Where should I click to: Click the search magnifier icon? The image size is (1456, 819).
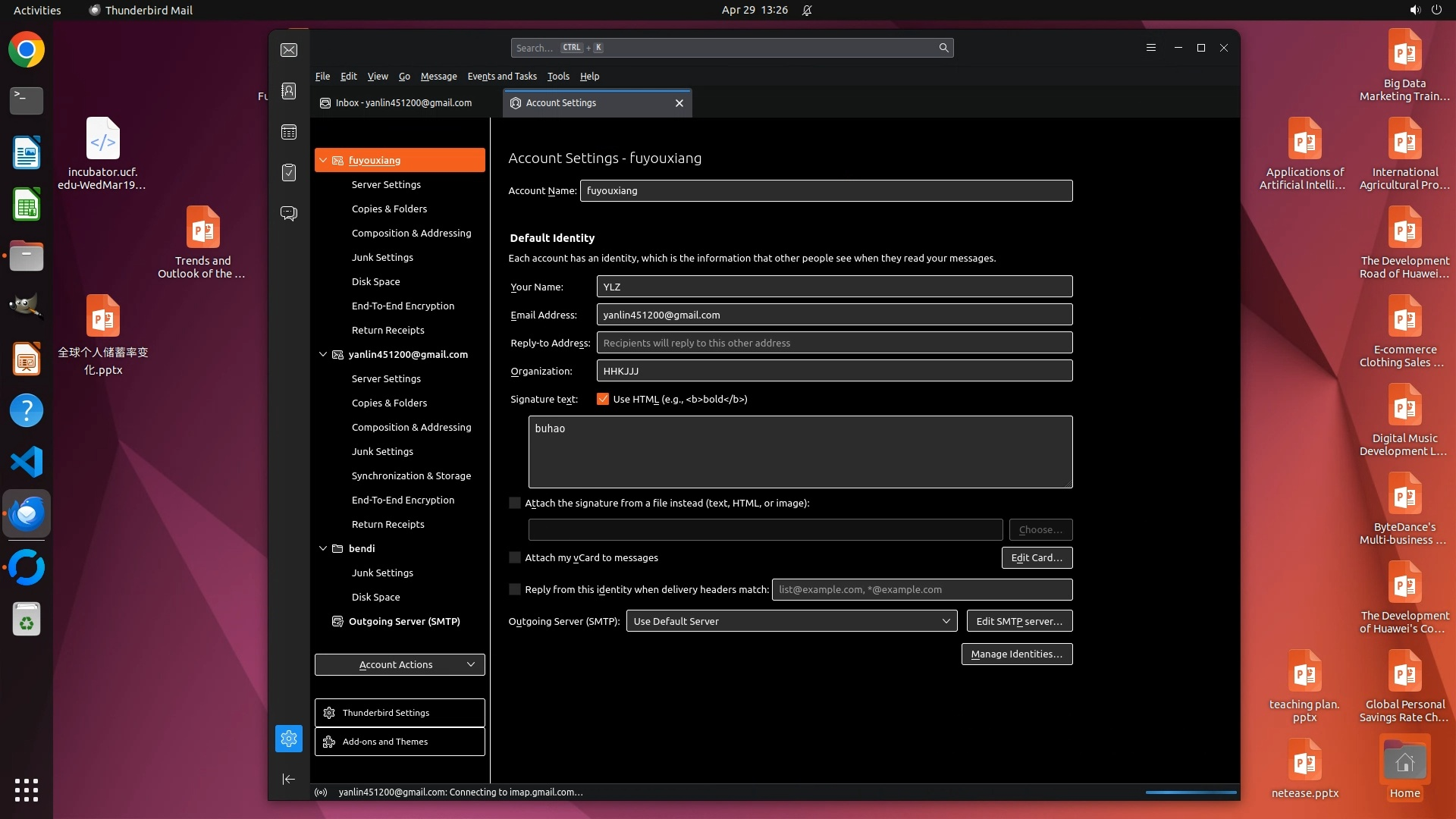pyautogui.click(x=943, y=48)
